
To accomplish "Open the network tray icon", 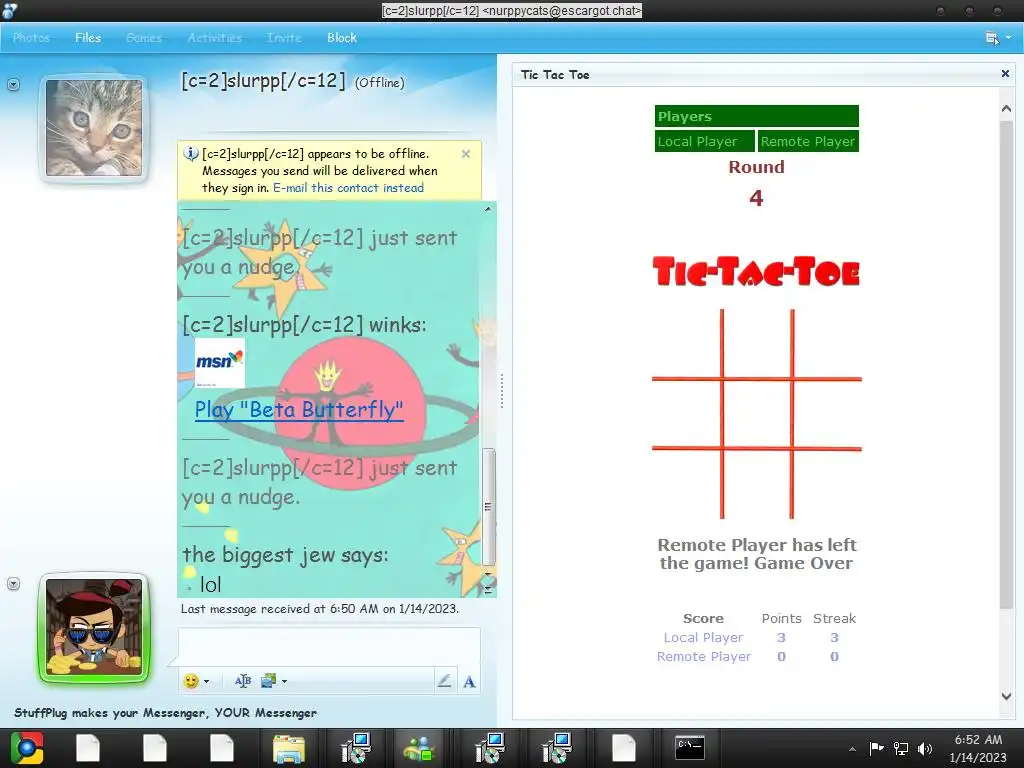I will coord(901,748).
